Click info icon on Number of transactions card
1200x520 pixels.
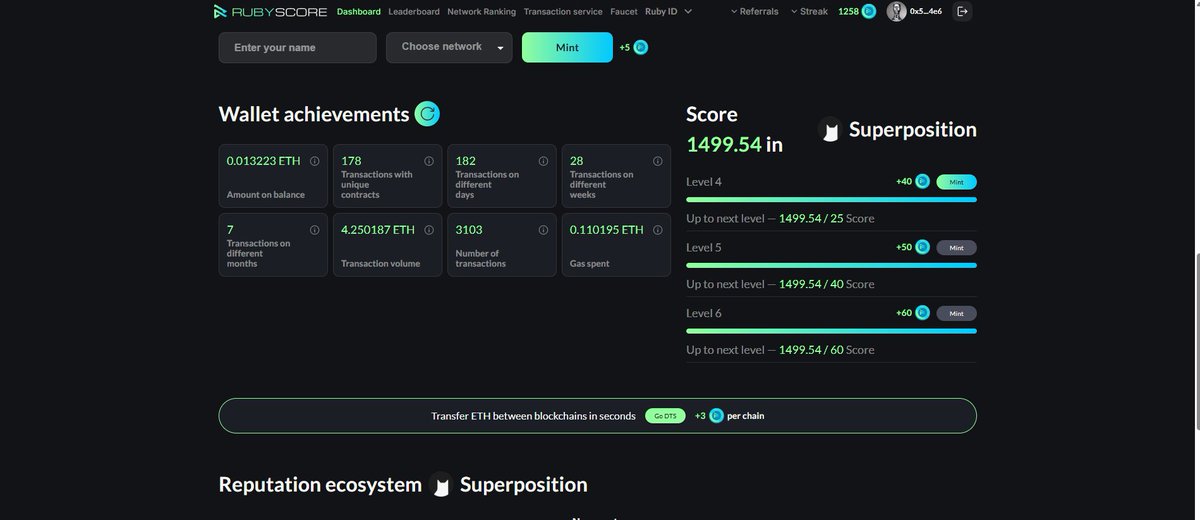(x=543, y=230)
